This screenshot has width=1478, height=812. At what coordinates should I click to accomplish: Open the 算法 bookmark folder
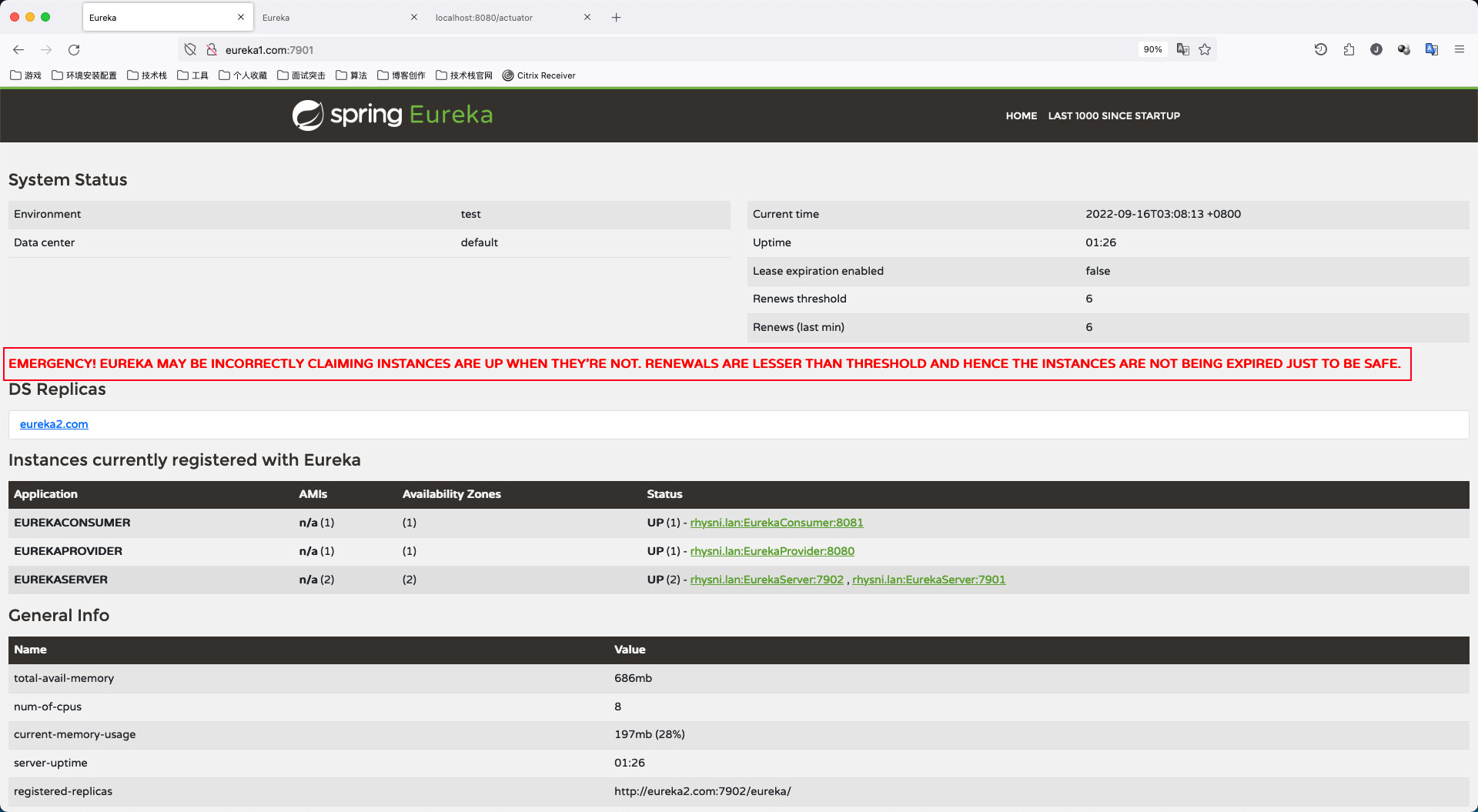pyautogui.click(x=351, y=75)
